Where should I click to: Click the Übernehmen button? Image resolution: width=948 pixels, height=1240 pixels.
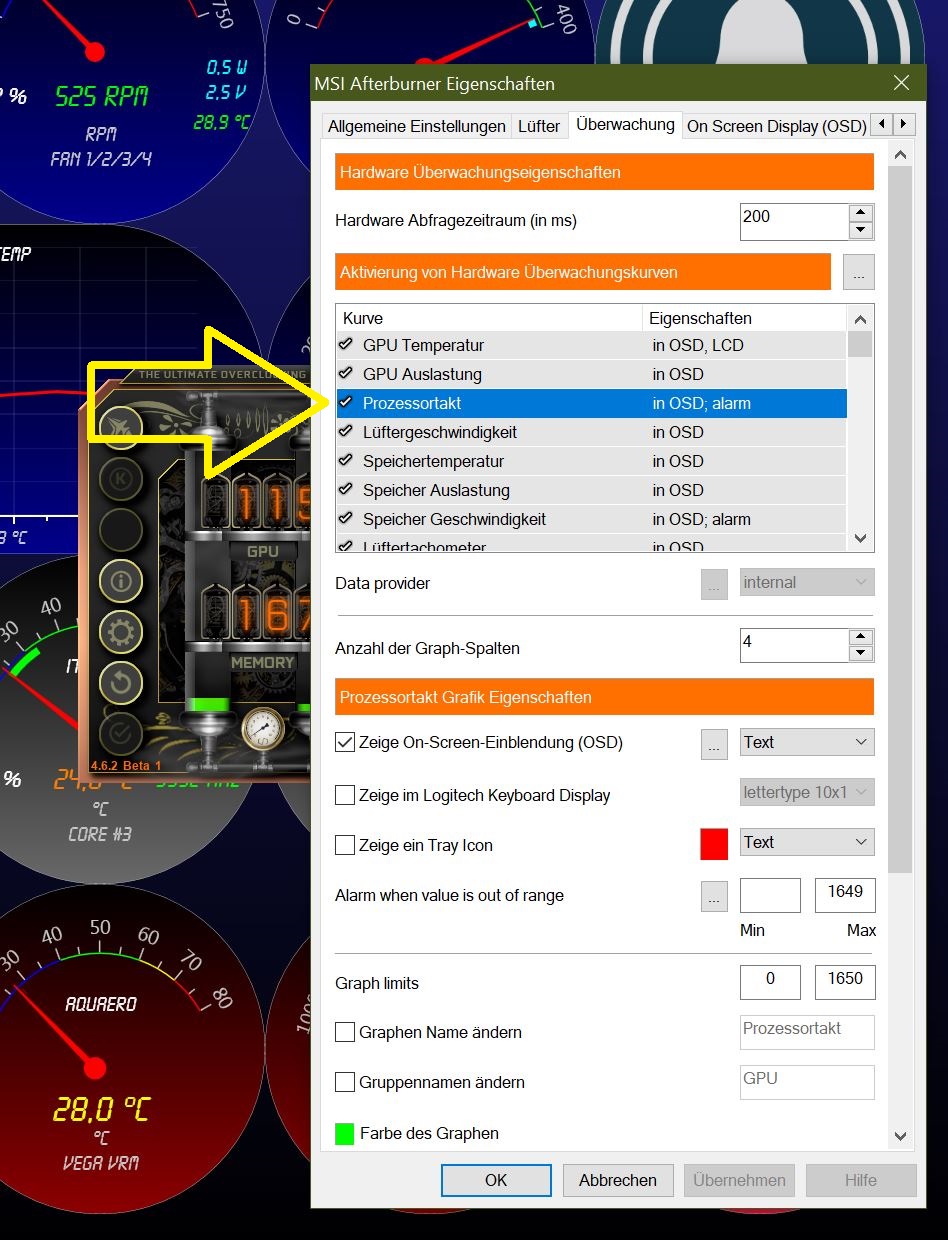click(739, 1180)
